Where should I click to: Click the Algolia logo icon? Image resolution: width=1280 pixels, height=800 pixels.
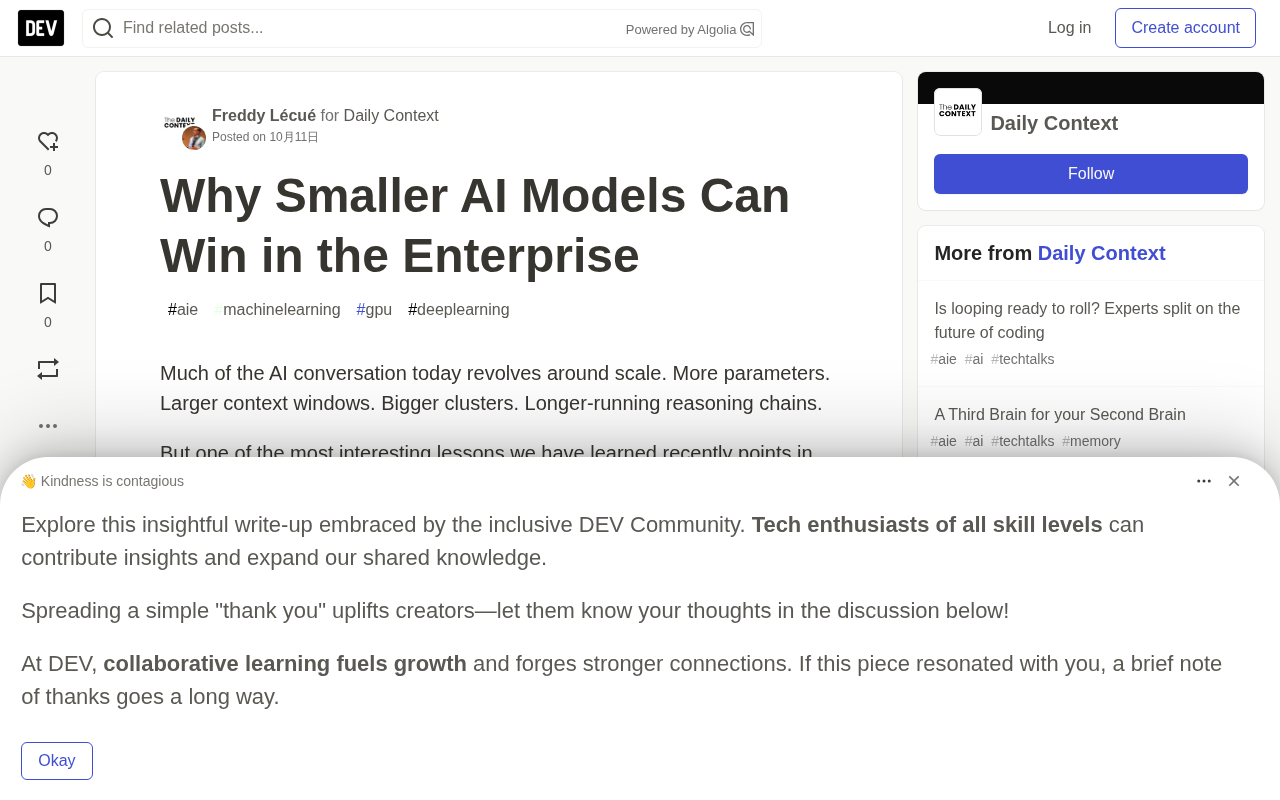click(747, 29)
